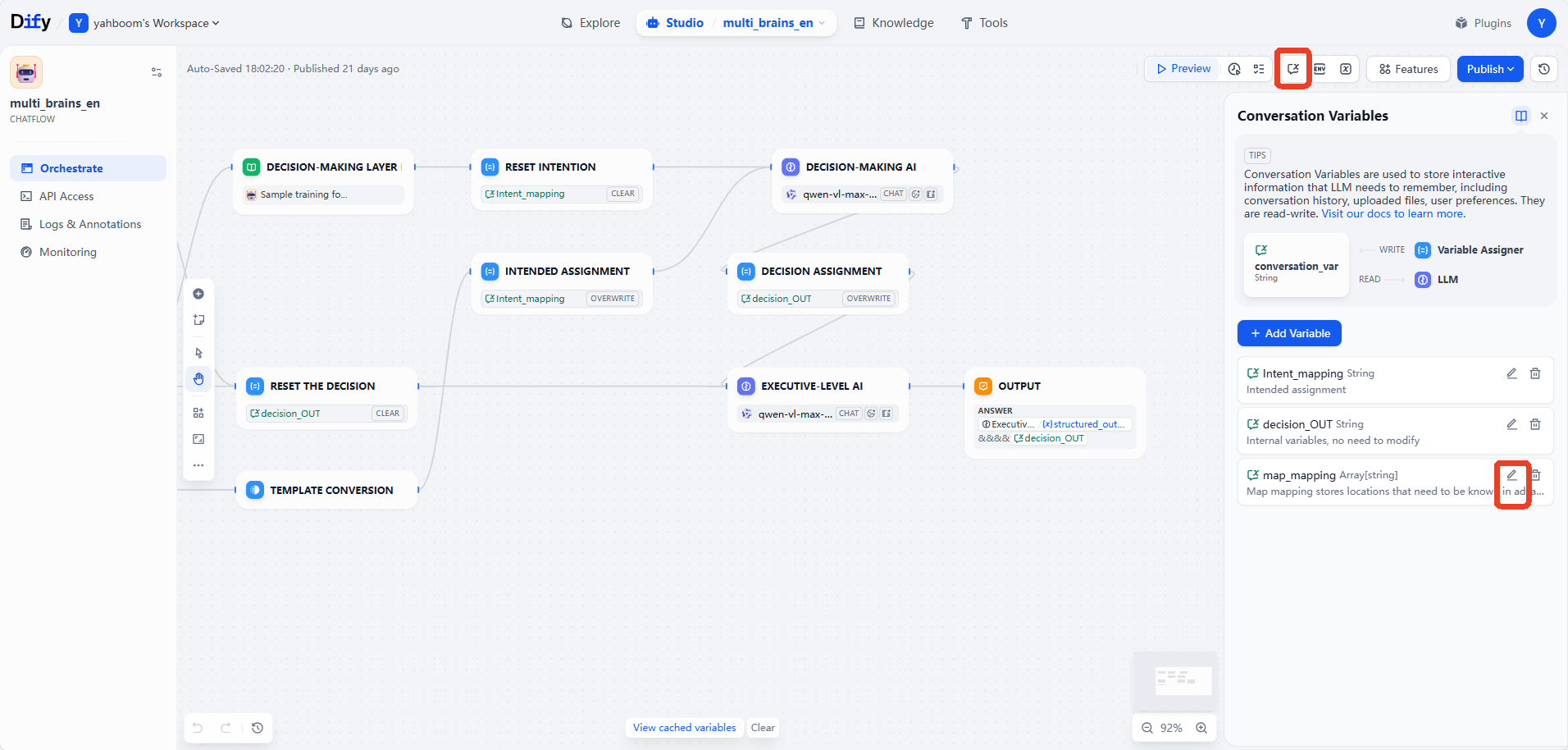Image resolution: width=1568 pixels, height=750 pixels.
Task: Undo the last canvas action
Action: tap(198, 728)
